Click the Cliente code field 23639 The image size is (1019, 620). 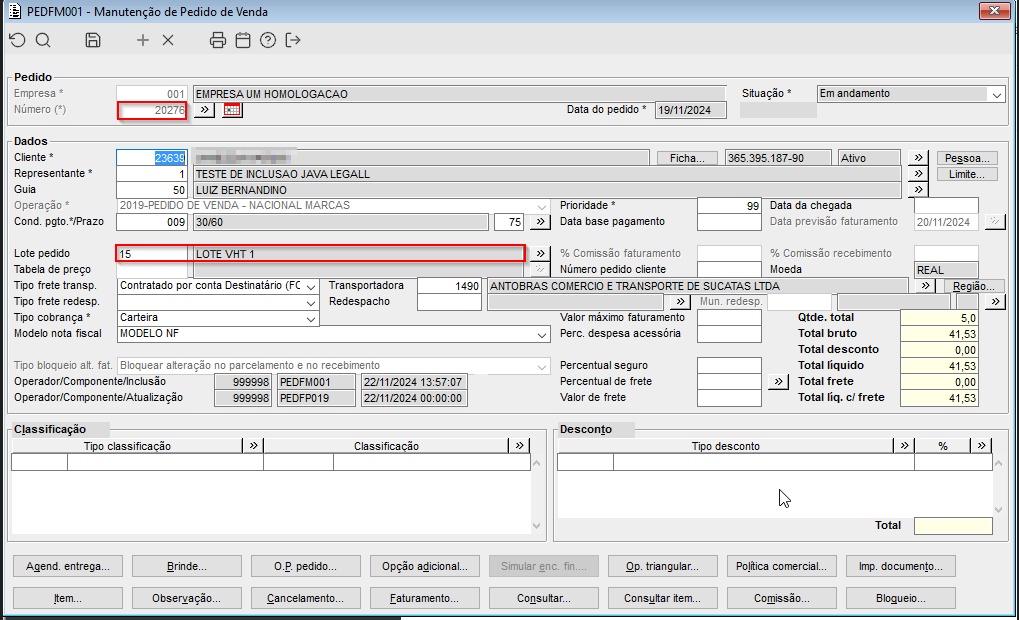(x=152, y=158)
